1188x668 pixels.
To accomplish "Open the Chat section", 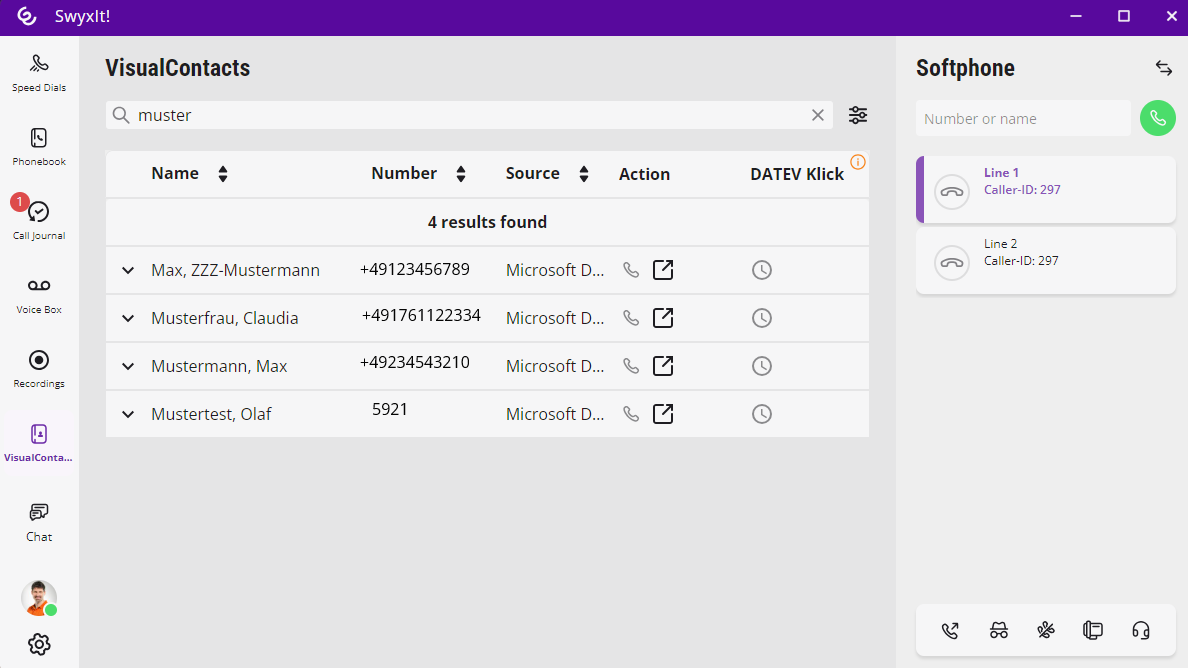I will pyautogui.click(x=39, y=523).
